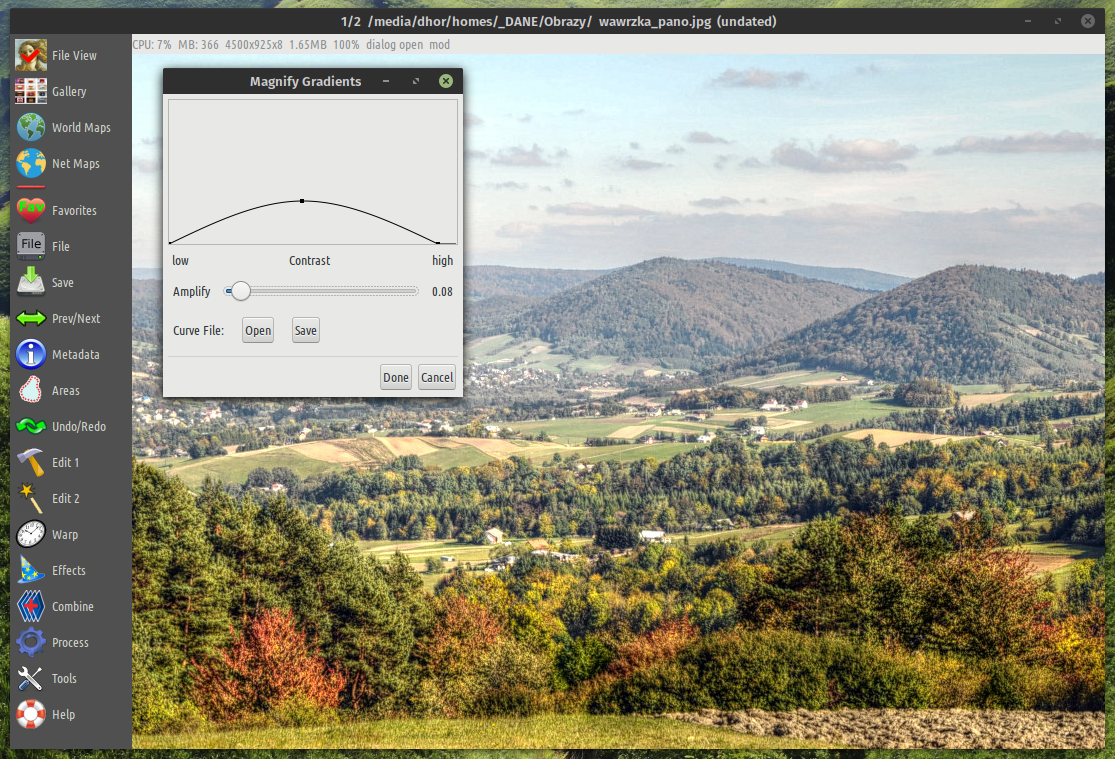Viewport: 1115px width, 759px height.
Task: Open the File menu icon
Action: (x=31, y=245)
